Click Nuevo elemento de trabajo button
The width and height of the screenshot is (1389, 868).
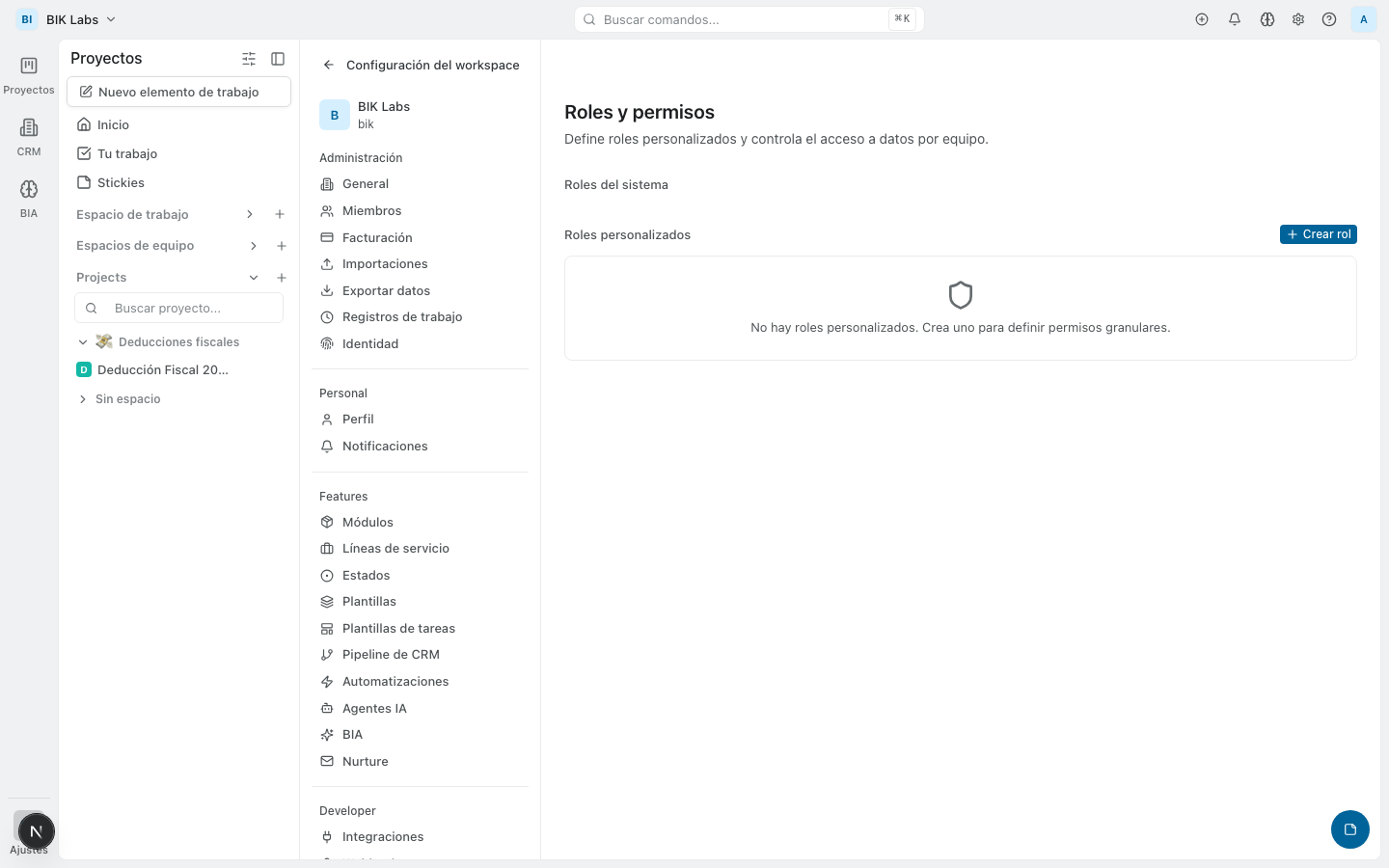(x=178, y=92)
